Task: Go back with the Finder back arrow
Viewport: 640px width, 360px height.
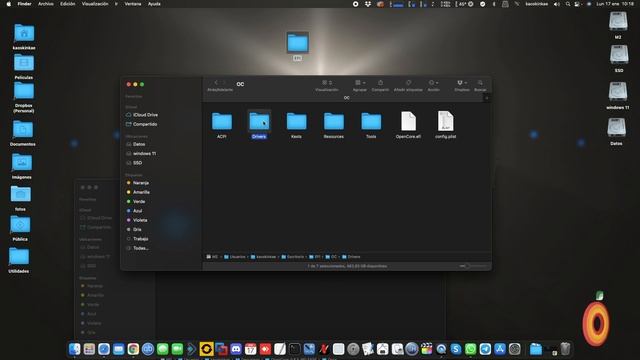Action: [216, 83]
